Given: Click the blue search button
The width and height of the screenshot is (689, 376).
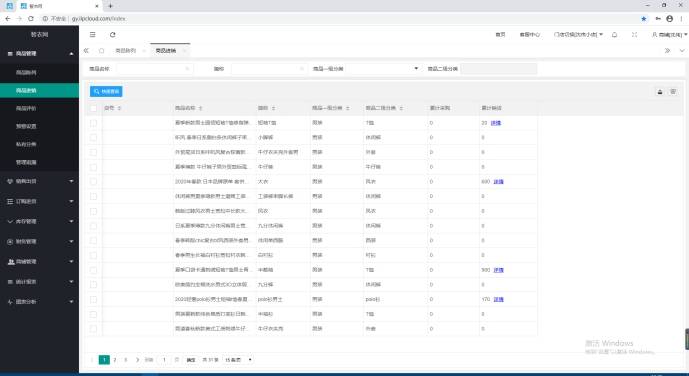Looking at the screenshot, I should [x=106, y=91].
